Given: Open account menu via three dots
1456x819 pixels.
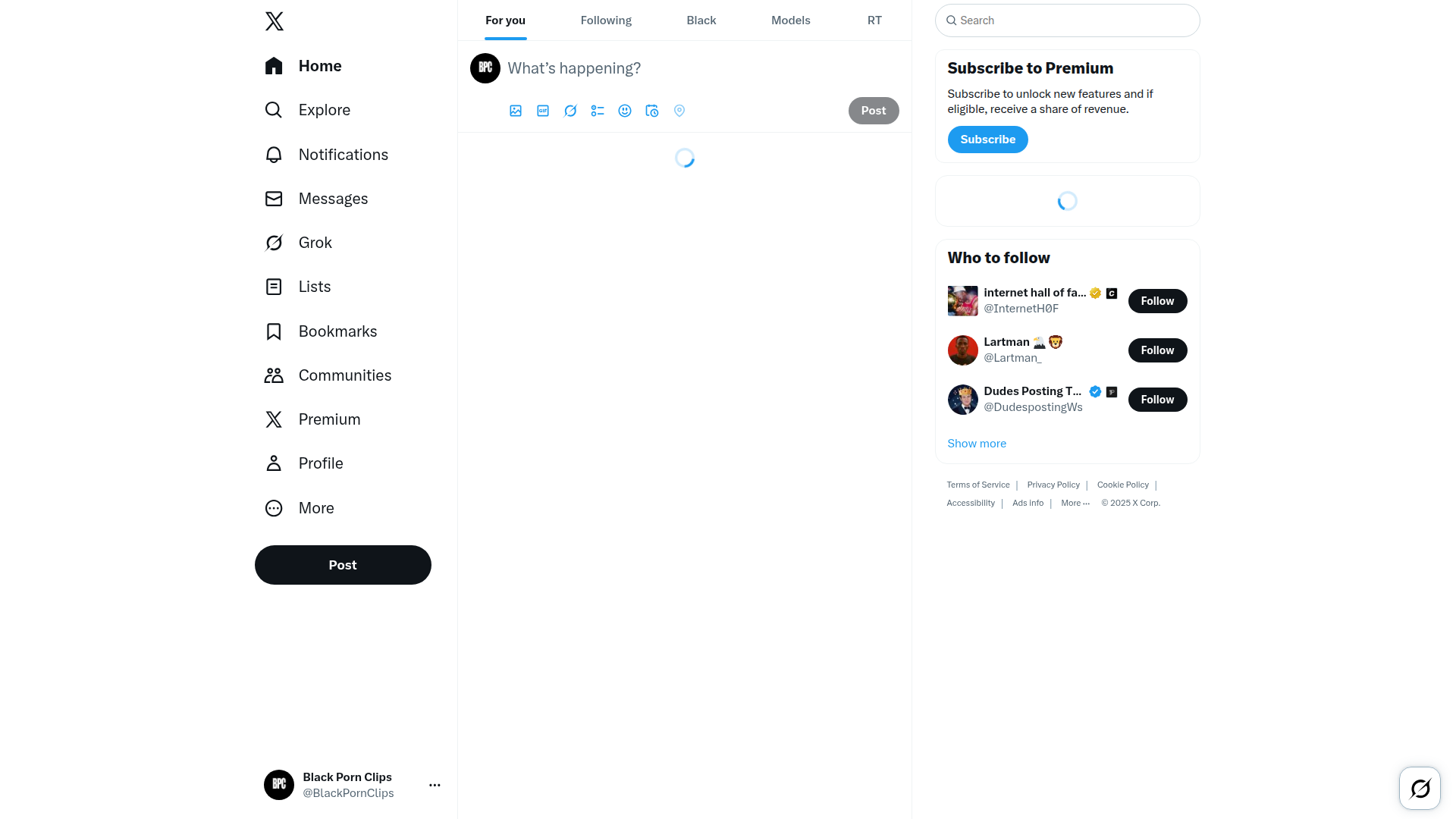Looking at the screenshot, I should [x=435, y=785].
